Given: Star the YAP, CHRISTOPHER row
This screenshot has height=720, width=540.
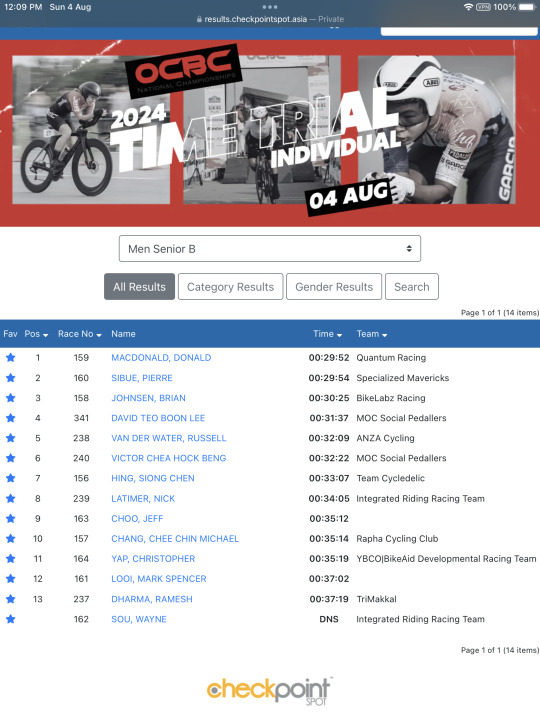Looking at the screenshot, I should pos(11,559).
